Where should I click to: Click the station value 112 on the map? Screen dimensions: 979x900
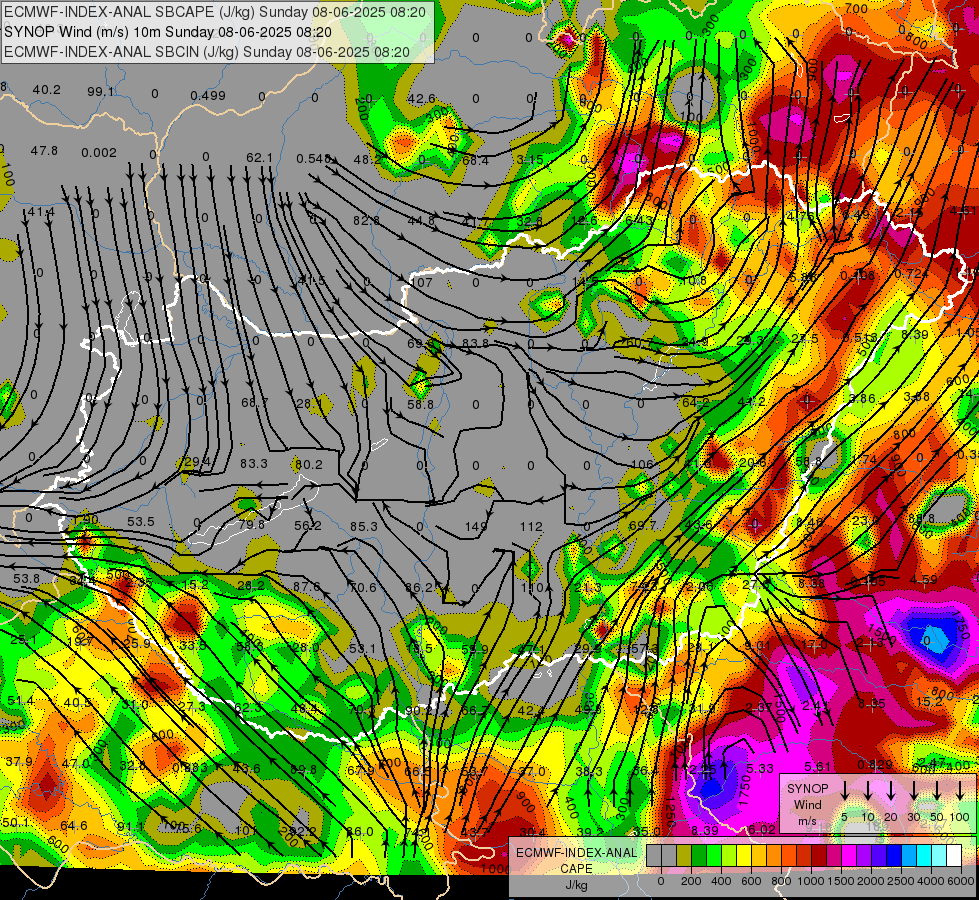(531, 527)
